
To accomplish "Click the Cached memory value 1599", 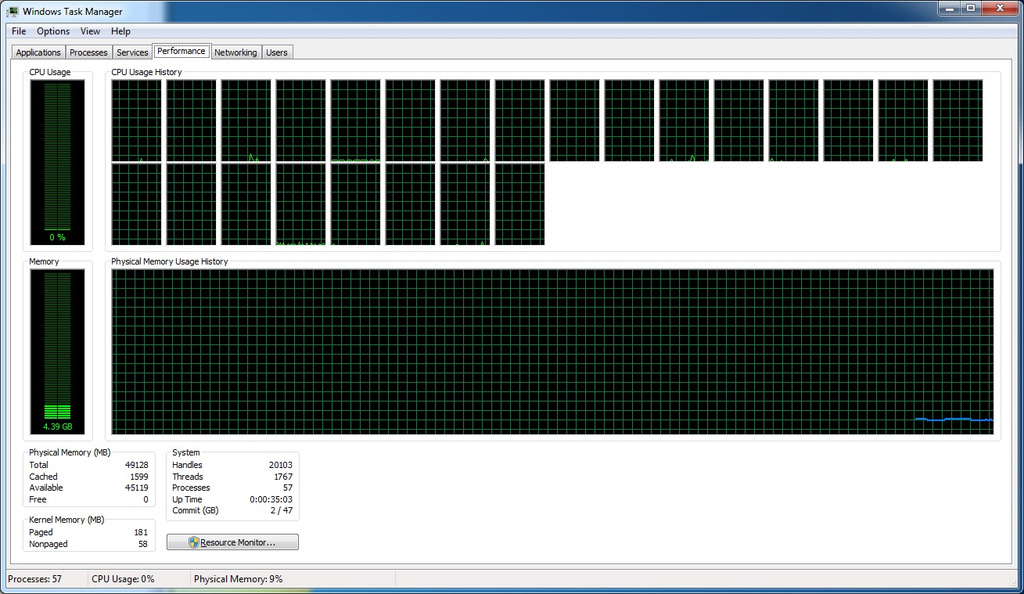I will (139, 477).
